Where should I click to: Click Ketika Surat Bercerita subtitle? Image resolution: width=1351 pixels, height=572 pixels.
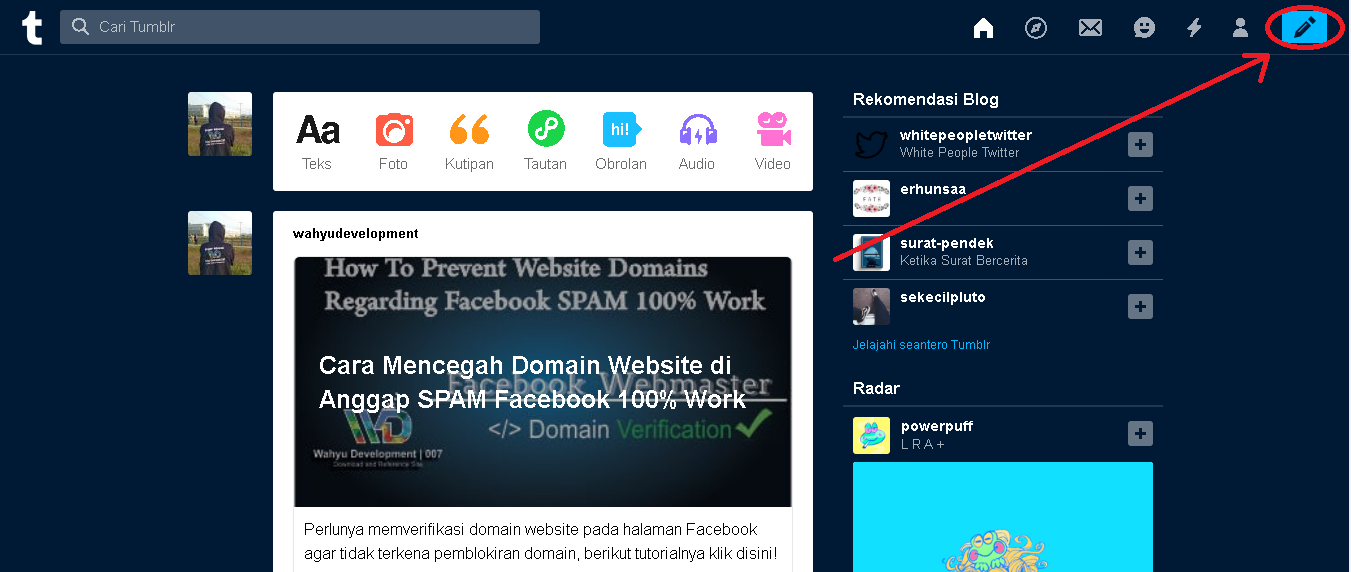964,261
